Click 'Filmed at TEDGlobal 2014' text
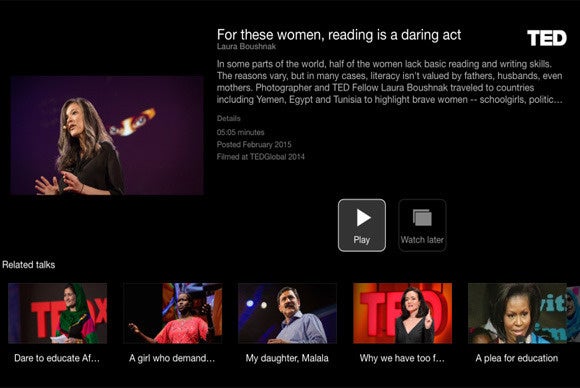This screenshot has width=580, height=388. point(261,157)
